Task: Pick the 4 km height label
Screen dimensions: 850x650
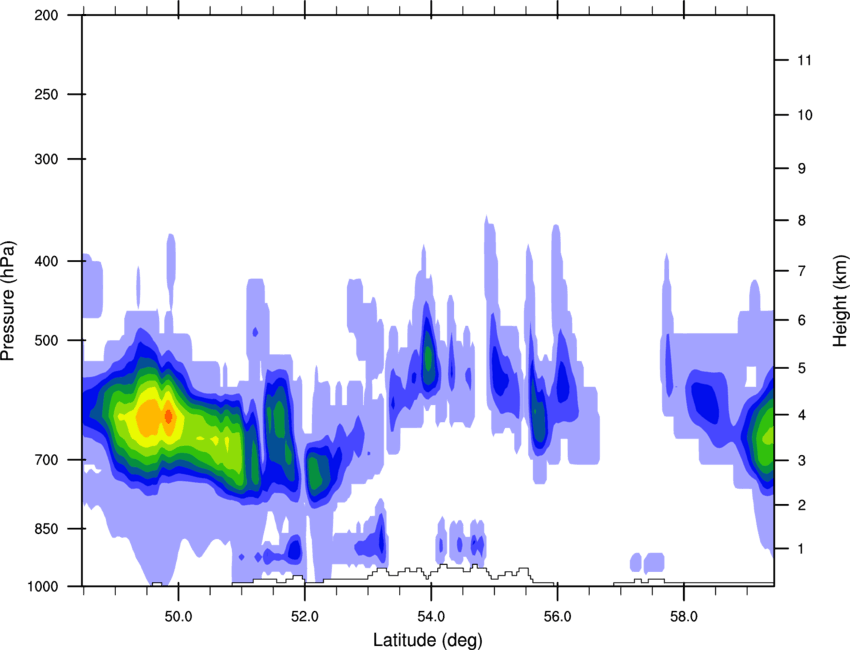Action: [801, 415]
